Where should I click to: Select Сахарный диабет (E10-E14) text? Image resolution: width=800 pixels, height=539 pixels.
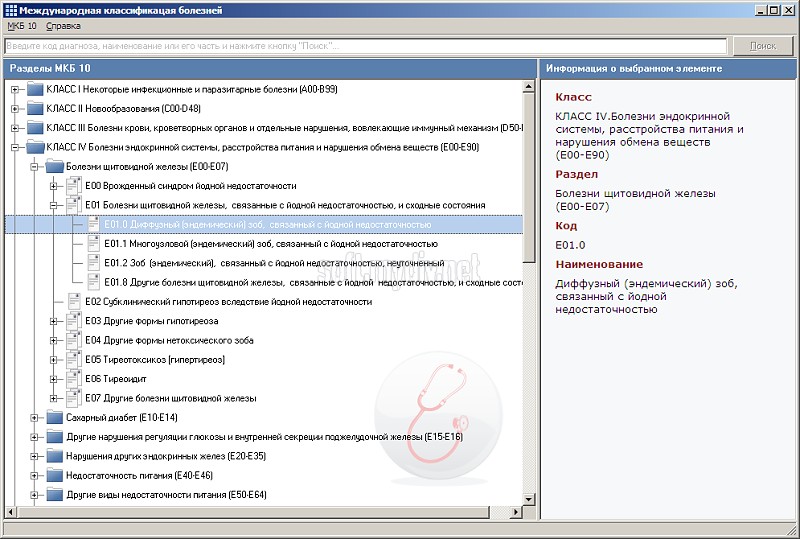122,418
